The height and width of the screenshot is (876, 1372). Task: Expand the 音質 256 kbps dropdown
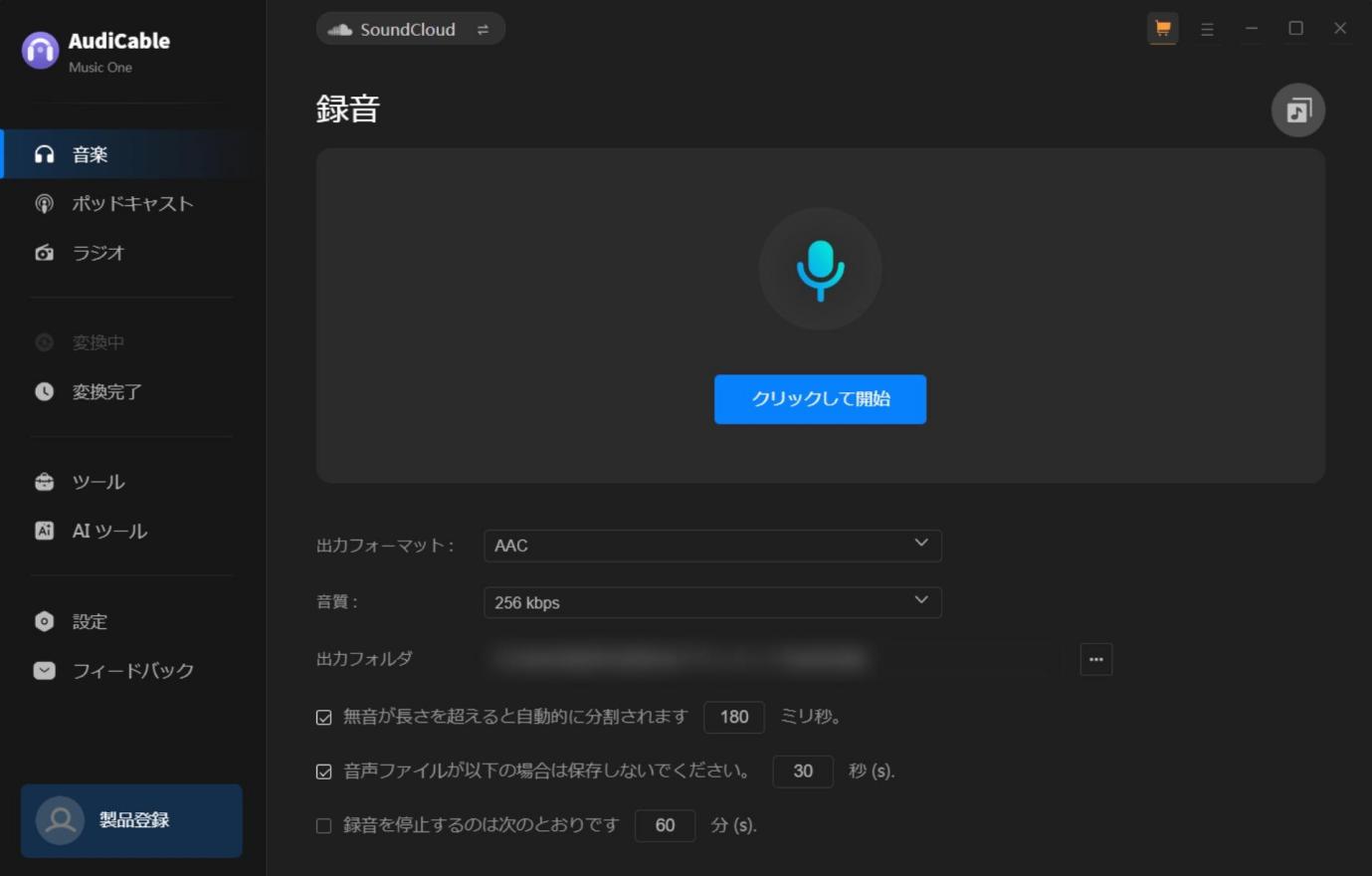pyautogui.click(x=712, y=602)
